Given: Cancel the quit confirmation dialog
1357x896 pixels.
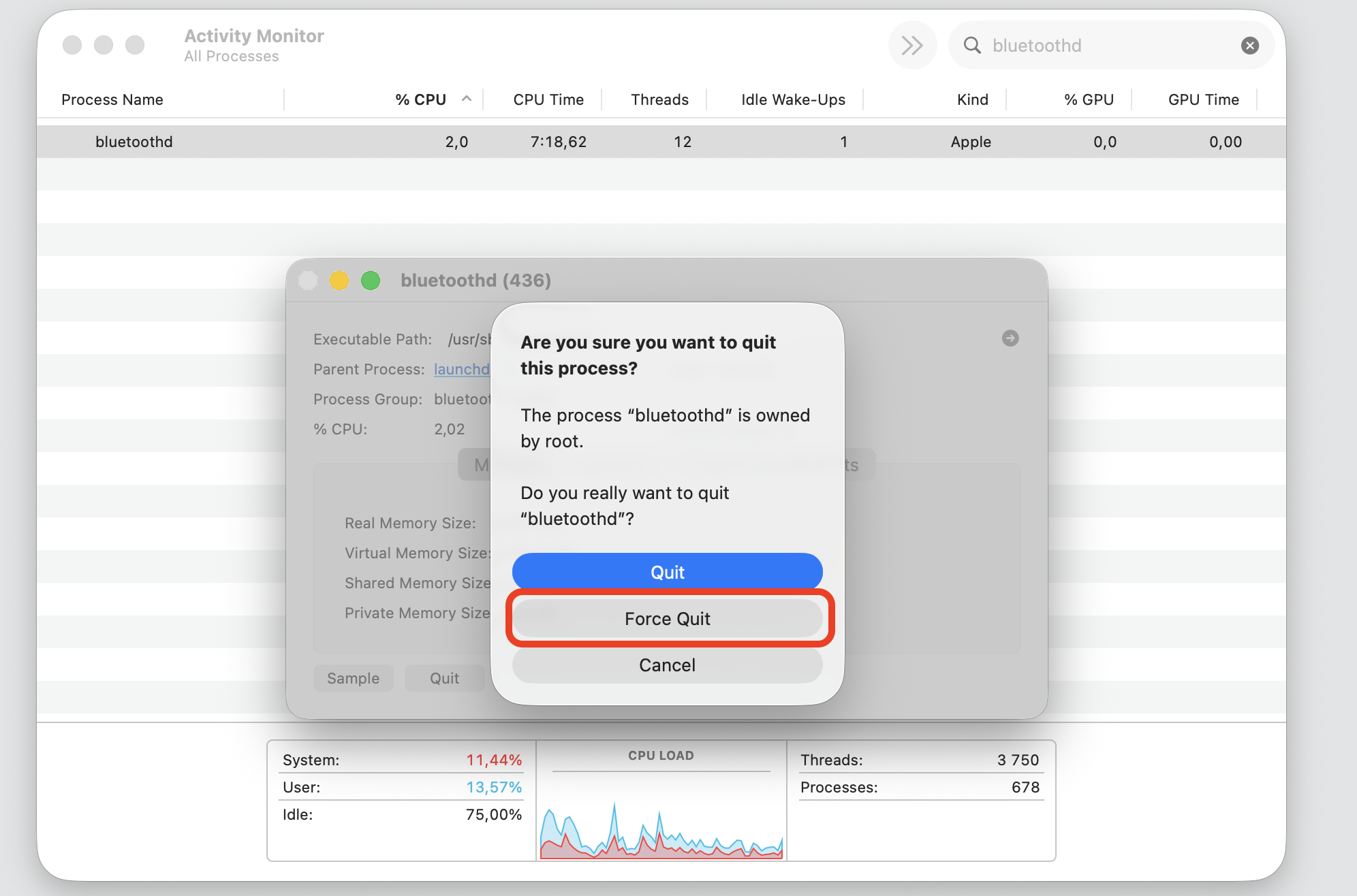Looking at the screenshot, I should tap(668, 665).
